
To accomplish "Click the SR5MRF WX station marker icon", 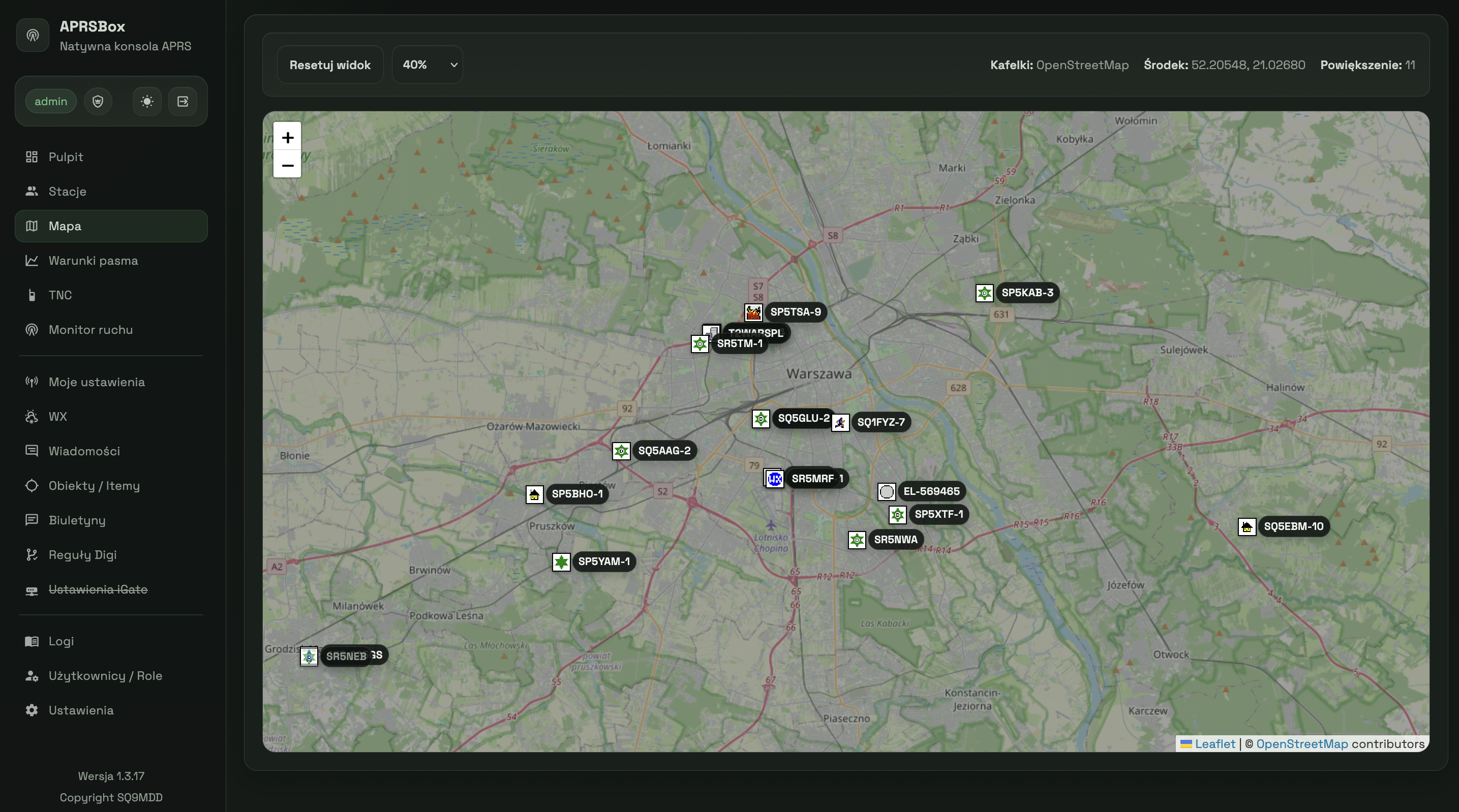I will click(774, 479).
